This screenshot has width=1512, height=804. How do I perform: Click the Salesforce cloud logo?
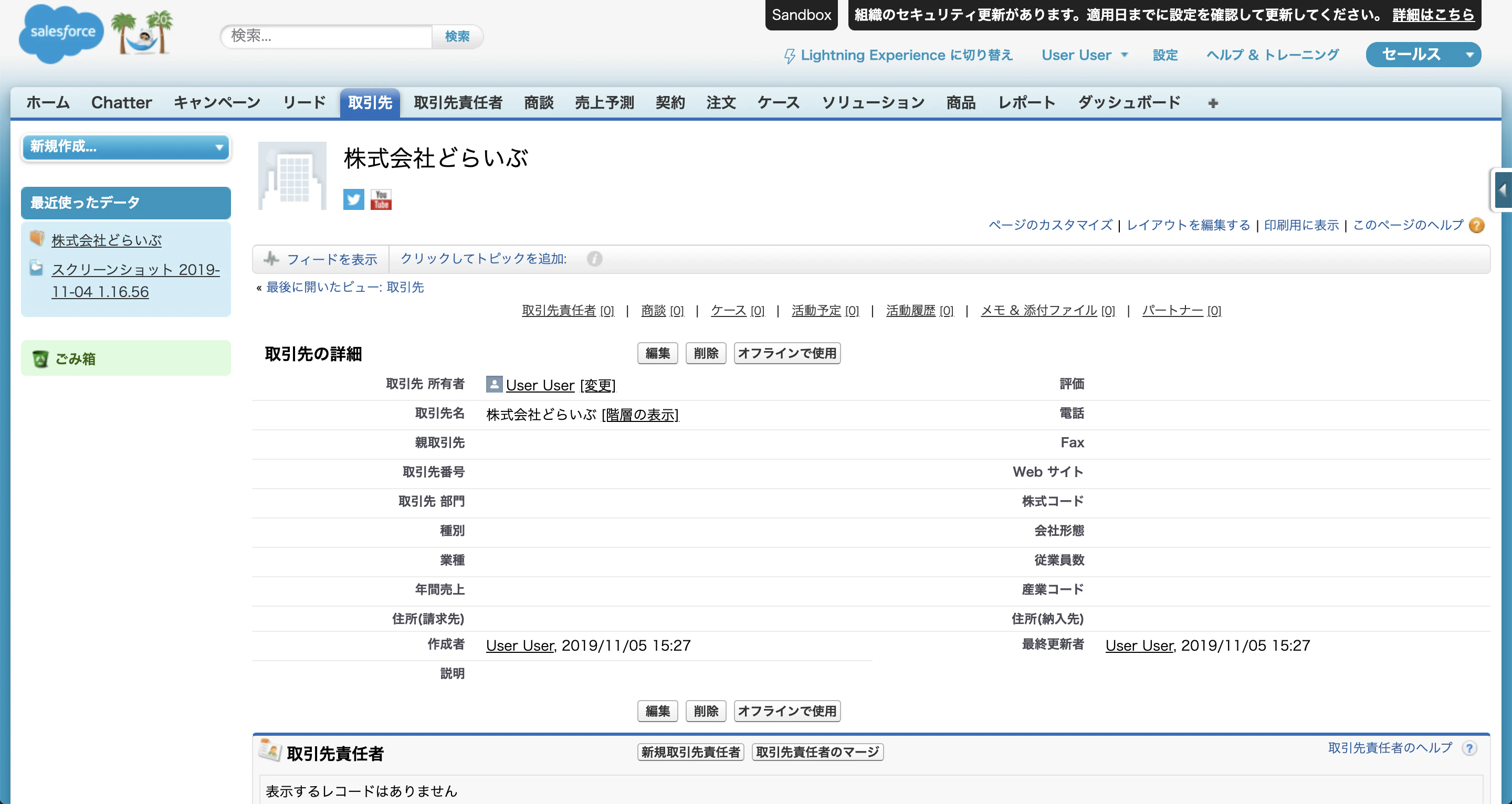[61, 34]
